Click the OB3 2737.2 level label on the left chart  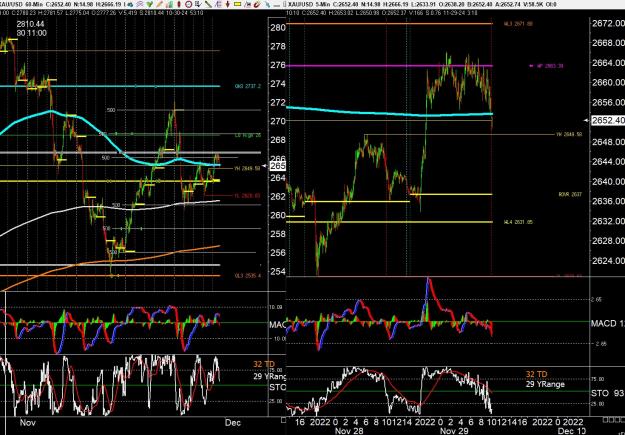pyautogui.click(x=248, y=86)
